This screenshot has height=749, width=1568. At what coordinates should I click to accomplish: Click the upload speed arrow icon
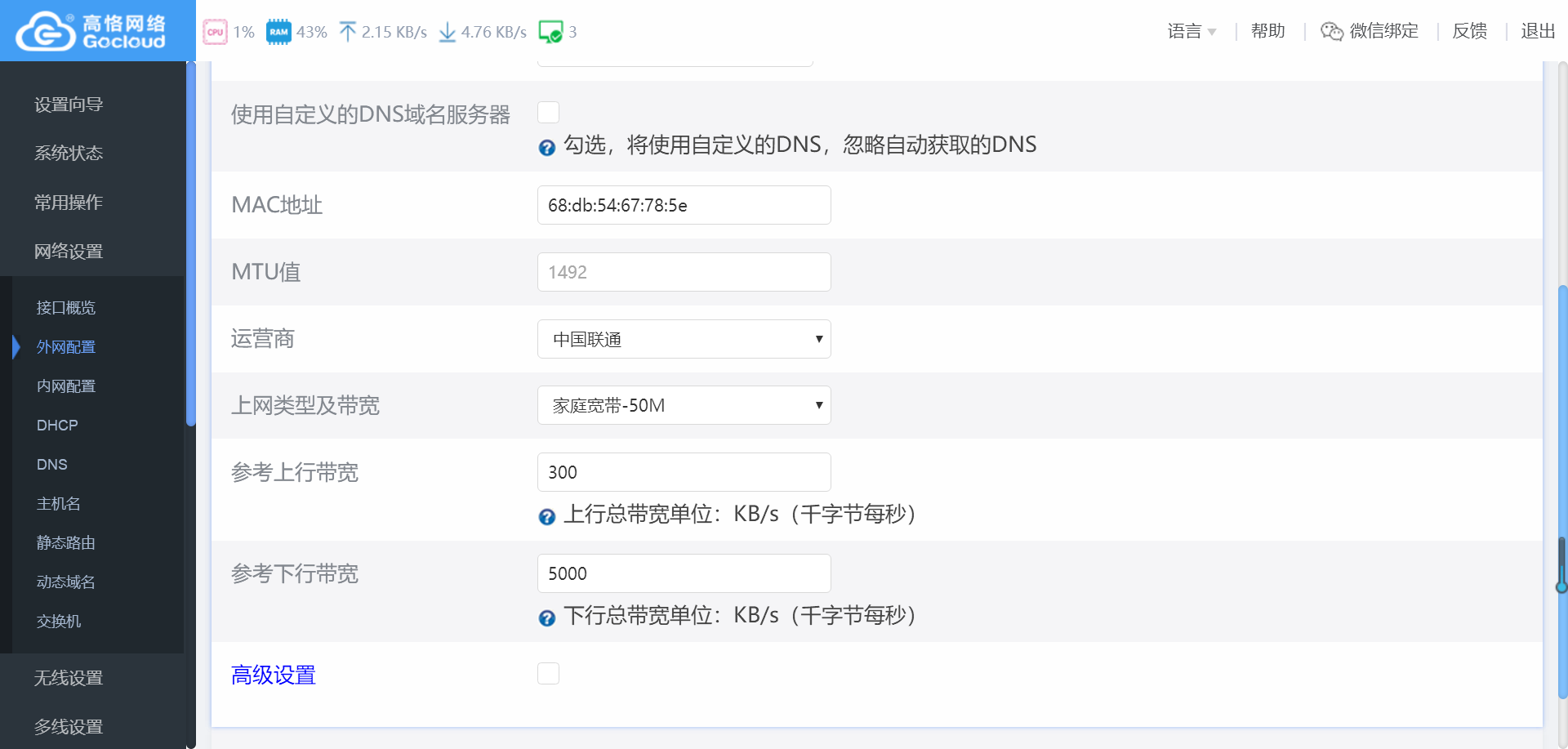point(348,32)
